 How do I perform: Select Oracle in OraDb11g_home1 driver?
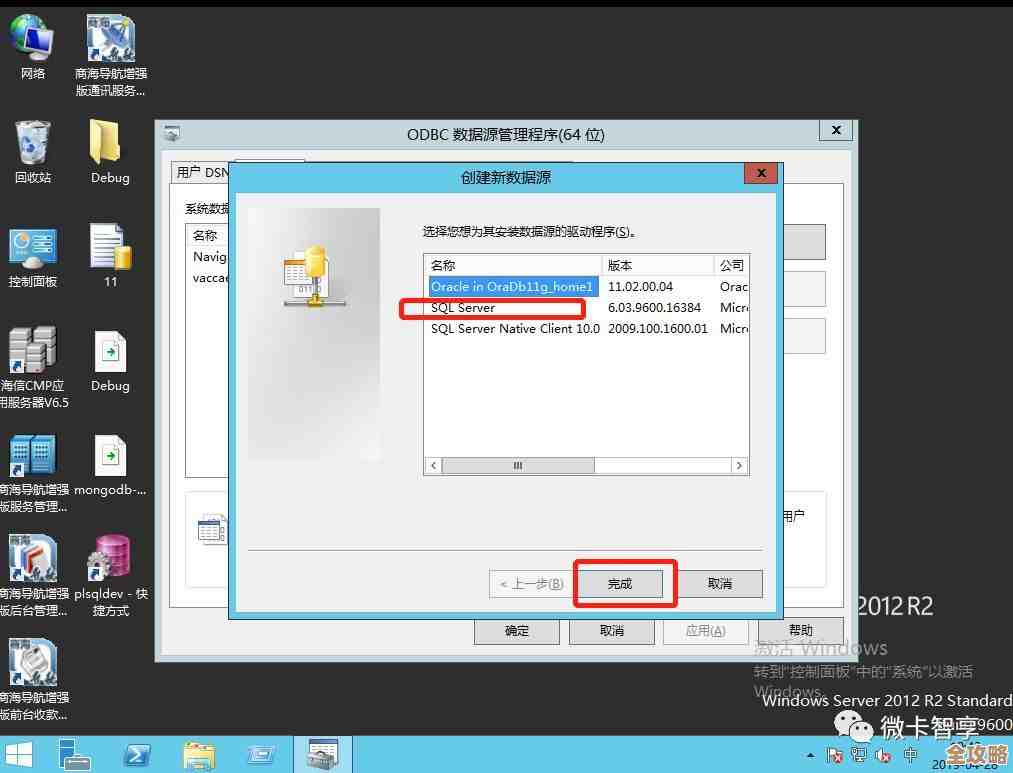(x=512, y=287)
